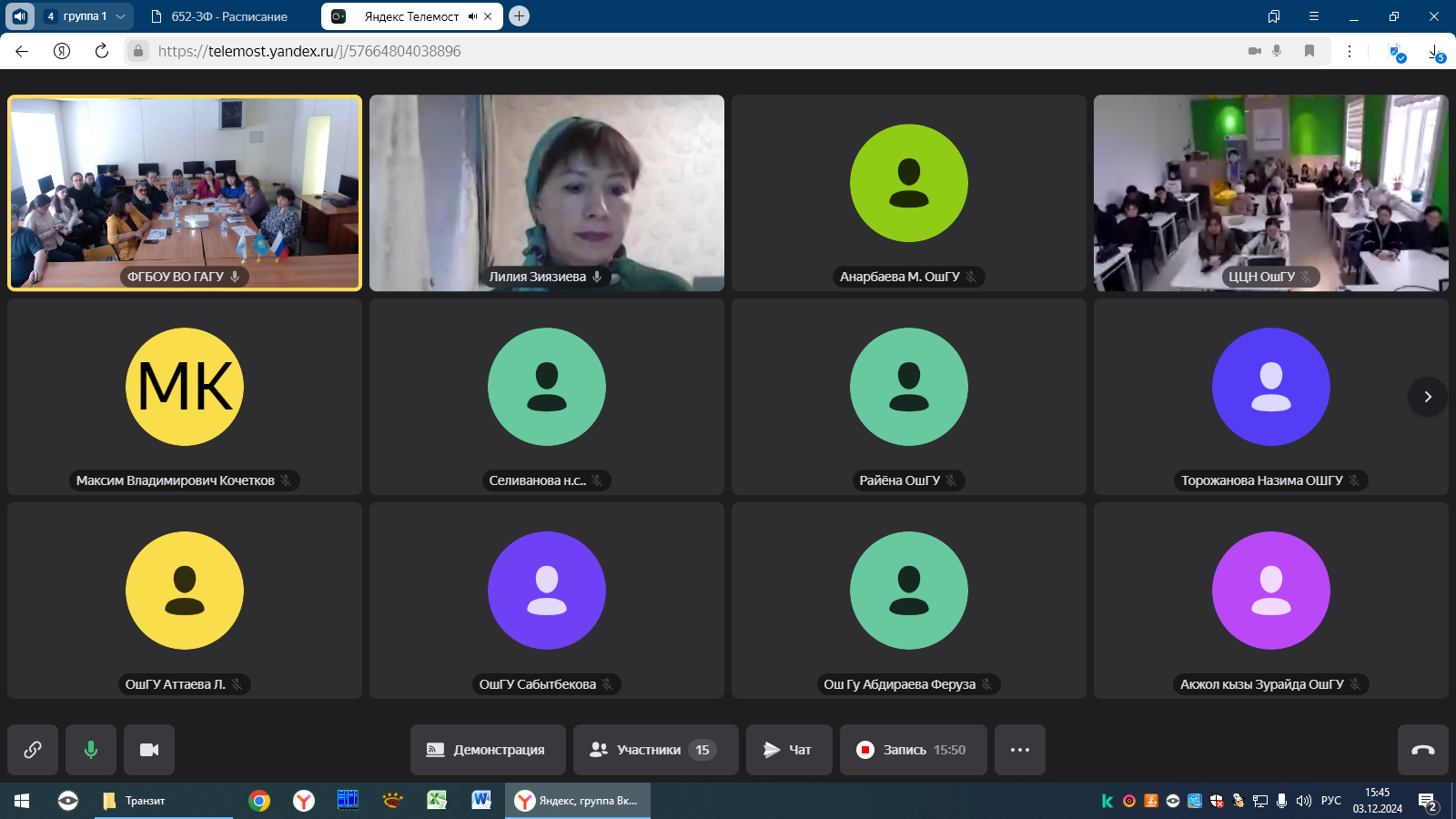1456x819 pixels.
Task: Toggle the camera button in call controls
Action: click(x=149, y=750)
